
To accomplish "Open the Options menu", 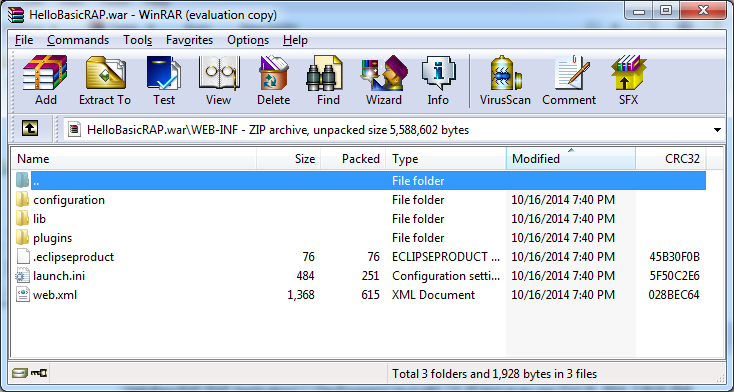I will point(248,40).
